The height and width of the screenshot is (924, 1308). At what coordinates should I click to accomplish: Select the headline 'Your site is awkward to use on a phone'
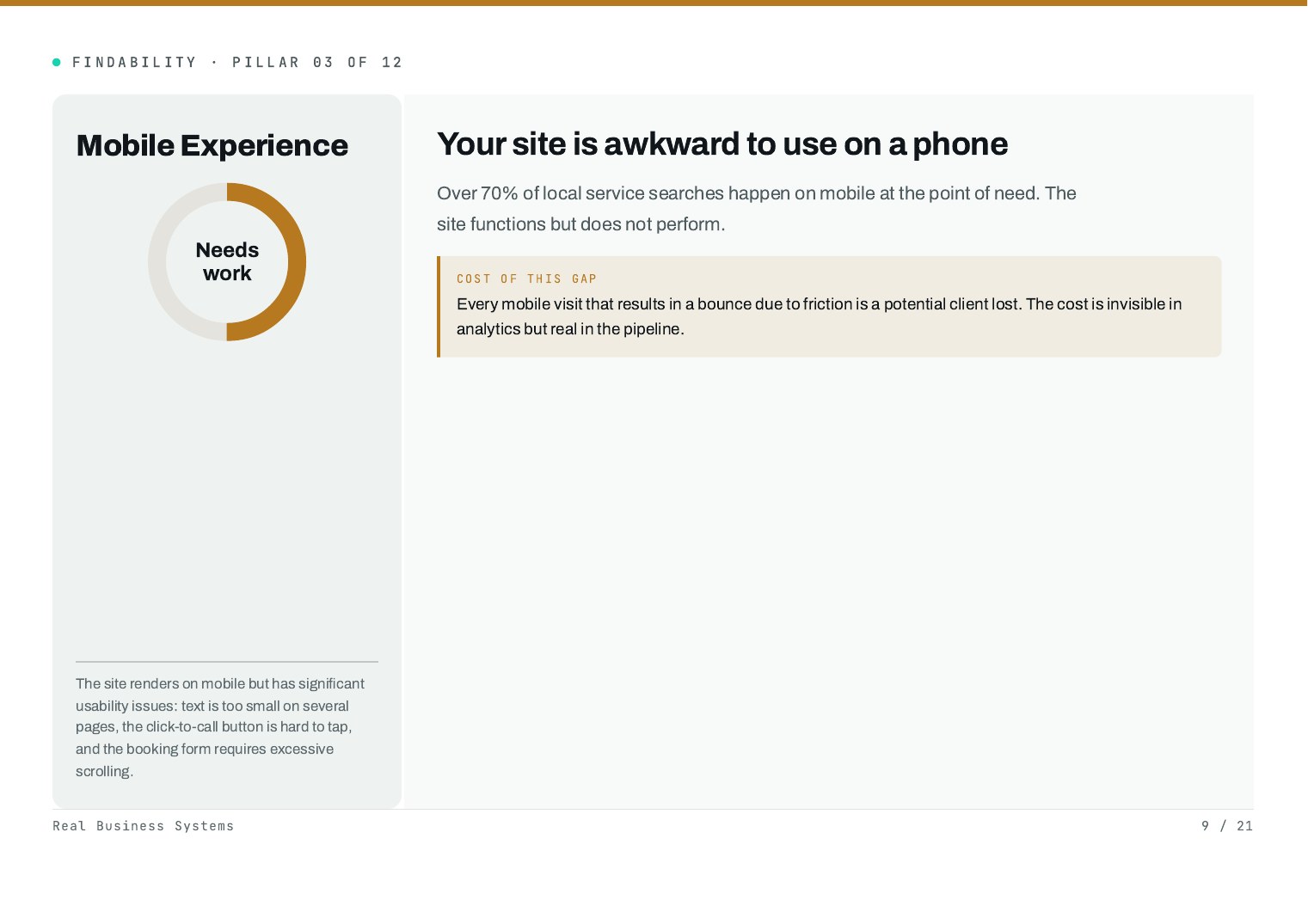point(722,144)
